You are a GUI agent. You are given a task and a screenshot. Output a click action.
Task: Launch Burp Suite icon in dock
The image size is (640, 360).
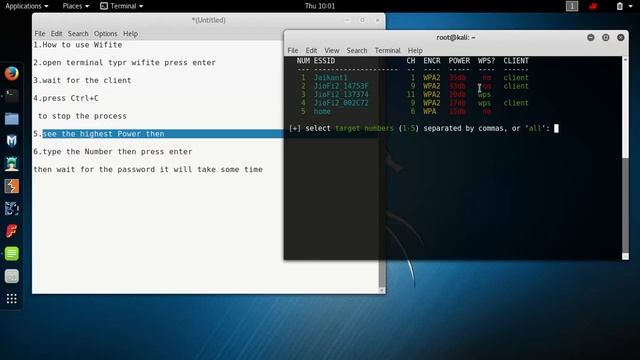[x=11, y=187]
